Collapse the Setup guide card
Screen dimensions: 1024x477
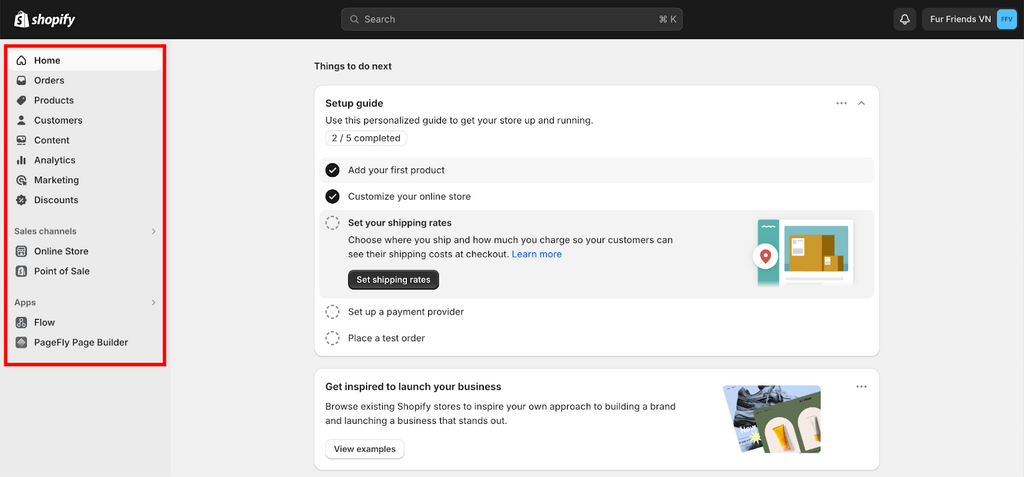pyautogui.click(x=861, y=103)
